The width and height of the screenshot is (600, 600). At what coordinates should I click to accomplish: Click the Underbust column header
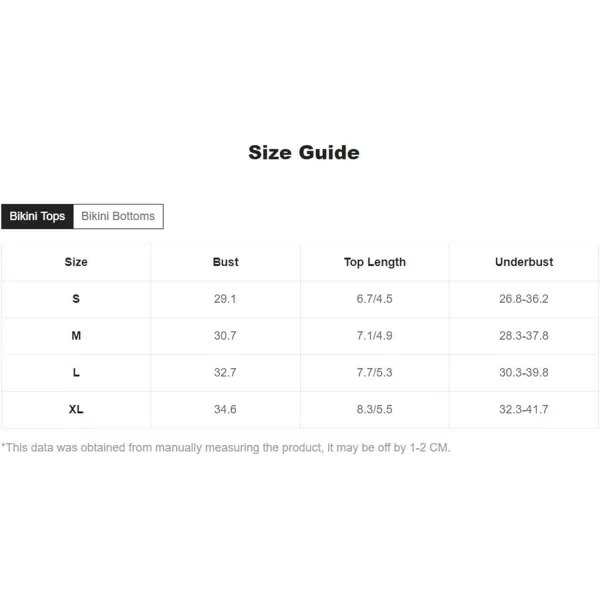[x=524, y=262]
